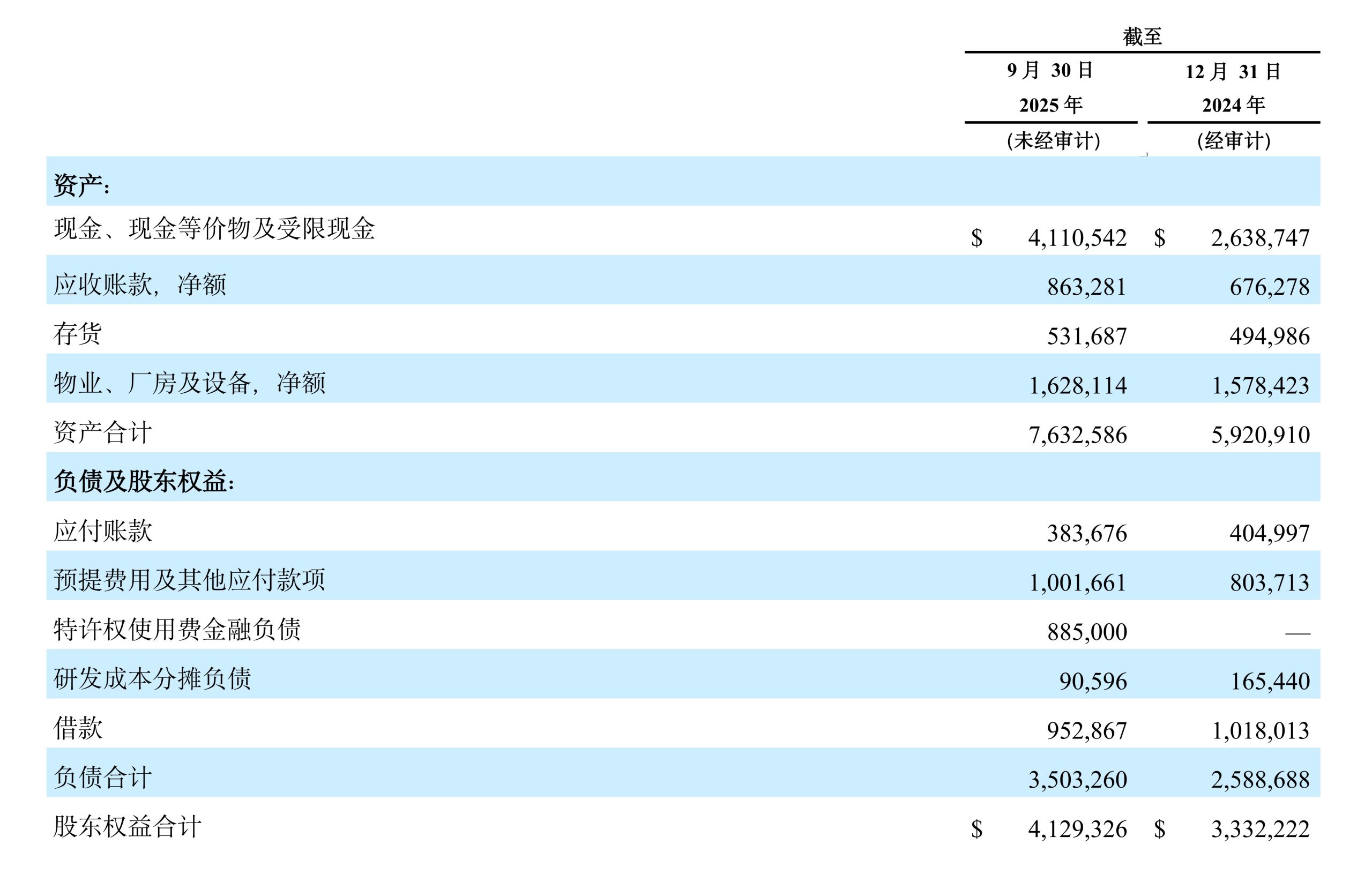Image resolution: width=1372 pixels, height=882 pixels.
Task: Select the 应收账款，净额 row label
Action: (x=140, y=285)
